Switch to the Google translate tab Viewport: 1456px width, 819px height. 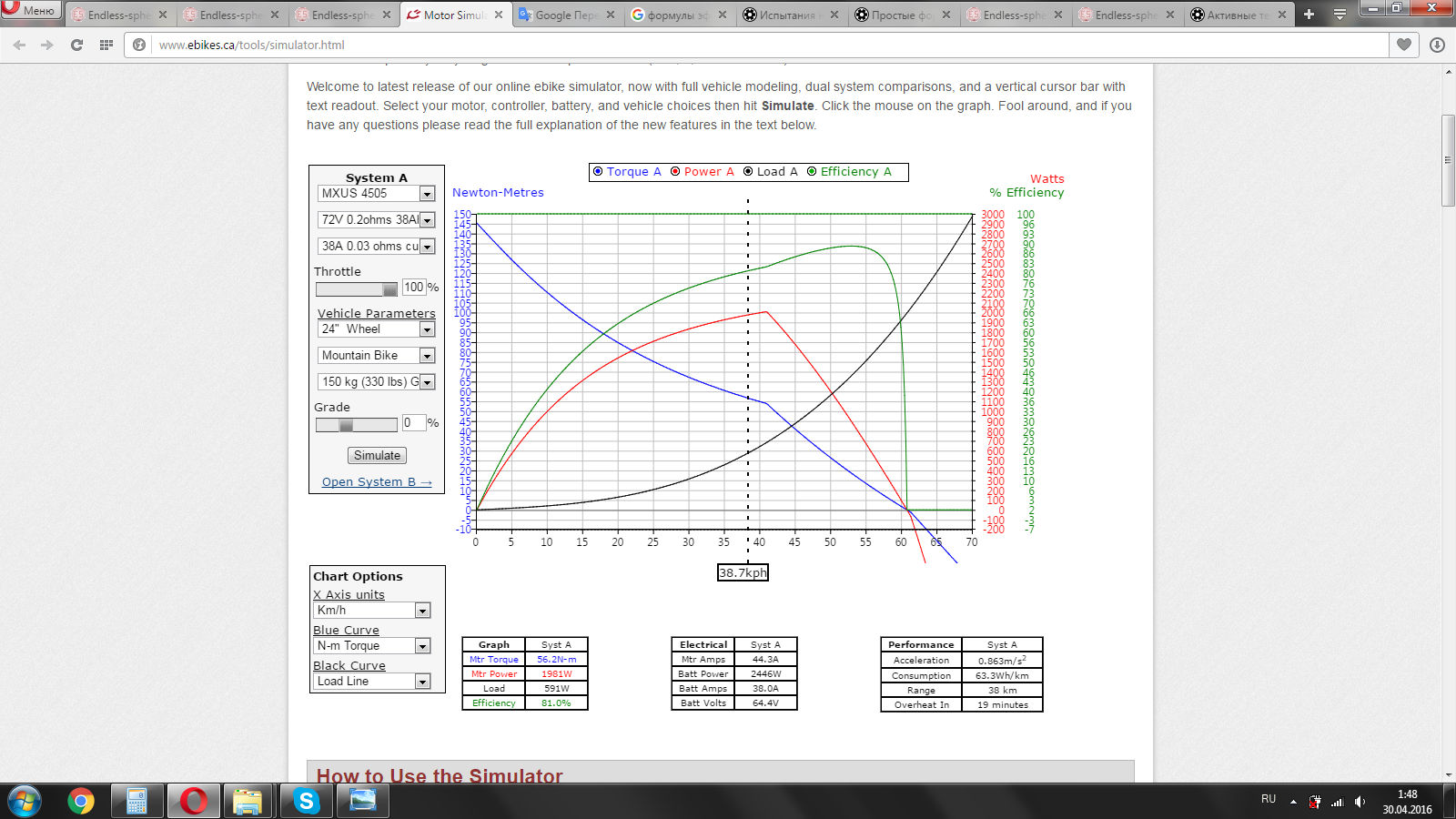pyautogui.click(x=566, y=15)
